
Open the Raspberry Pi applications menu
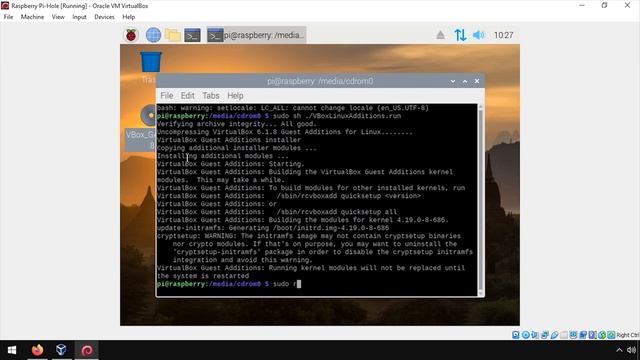pyautogui.click(x=131, y=35)
